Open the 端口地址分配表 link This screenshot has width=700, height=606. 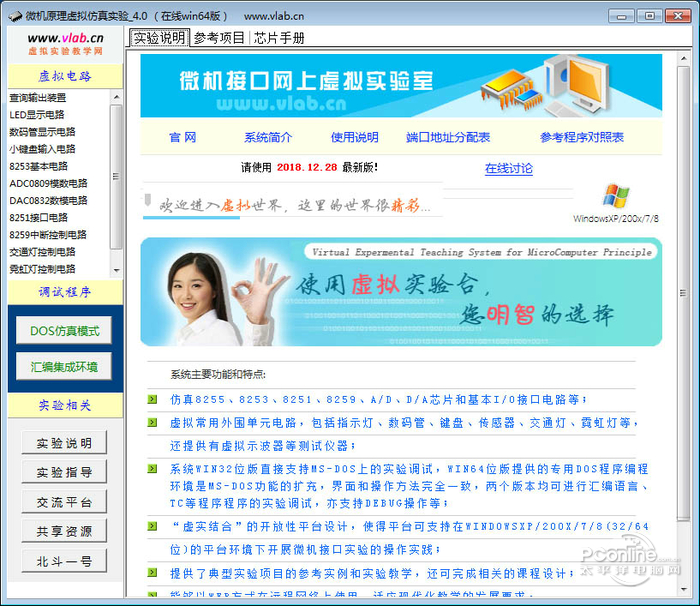click(448, 137)
